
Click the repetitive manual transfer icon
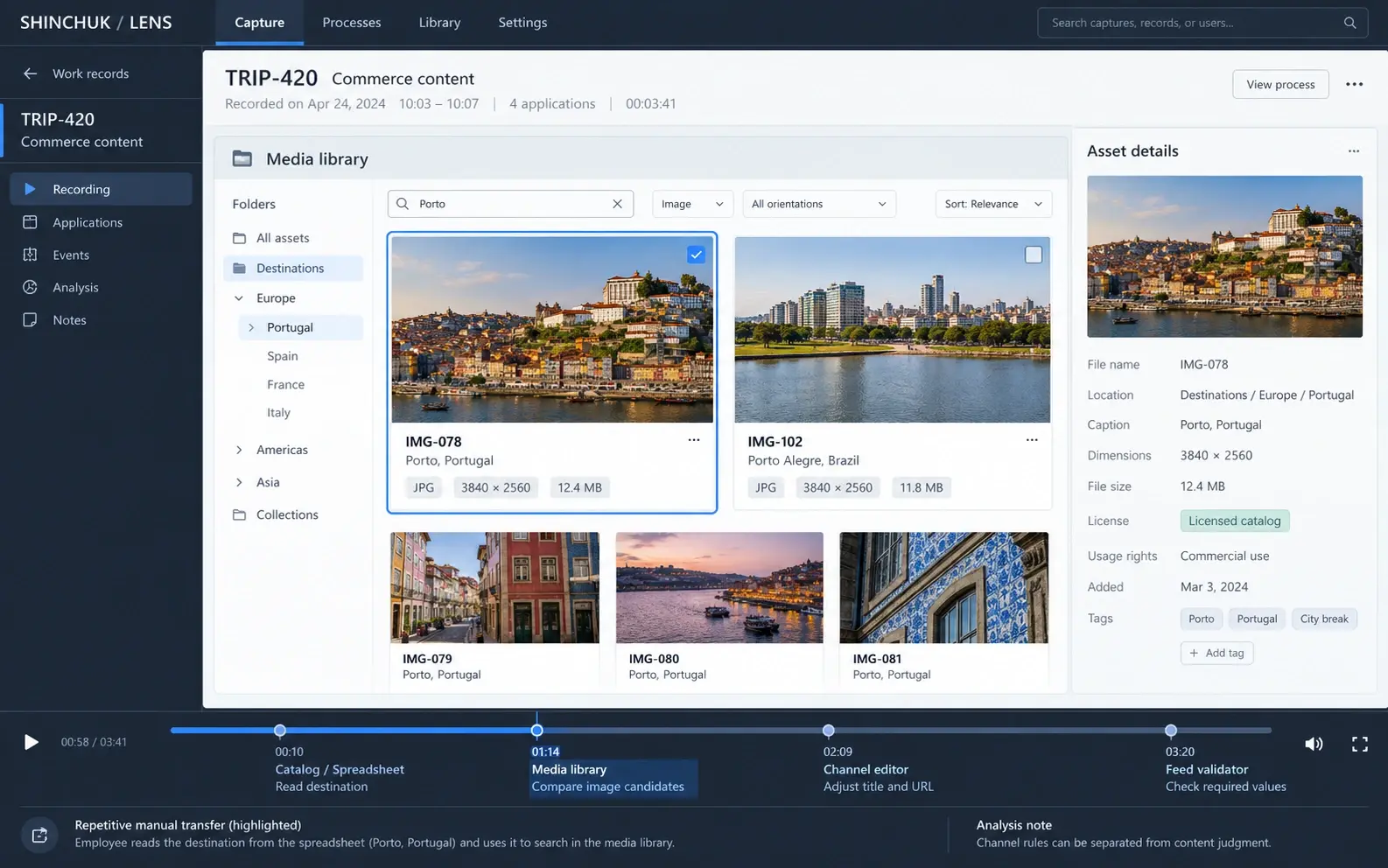click(39, 835)
